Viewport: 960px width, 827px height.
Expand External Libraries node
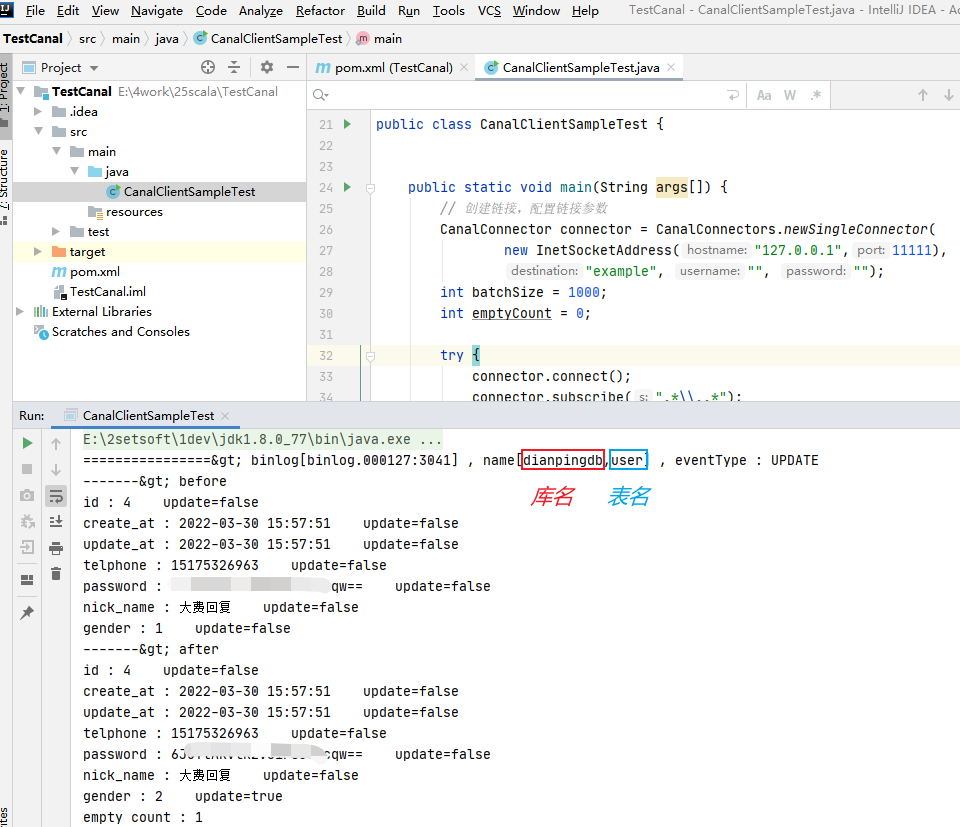coord(20,312)
